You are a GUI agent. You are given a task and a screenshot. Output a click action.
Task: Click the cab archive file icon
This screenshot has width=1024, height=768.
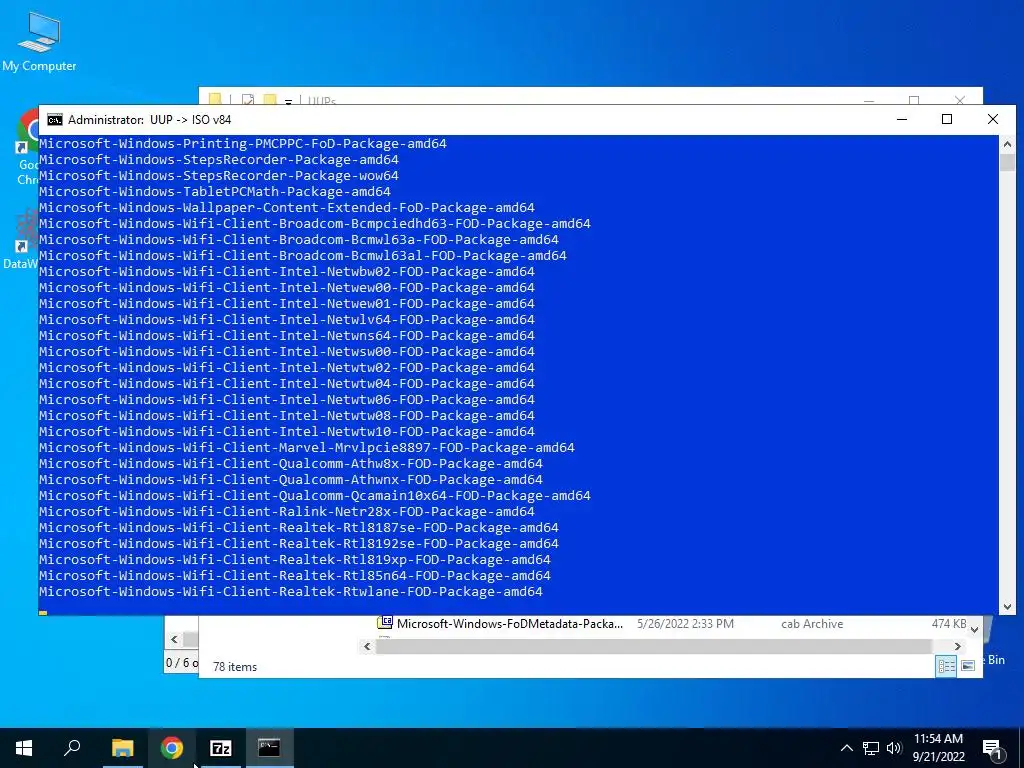tap(385, 623)
